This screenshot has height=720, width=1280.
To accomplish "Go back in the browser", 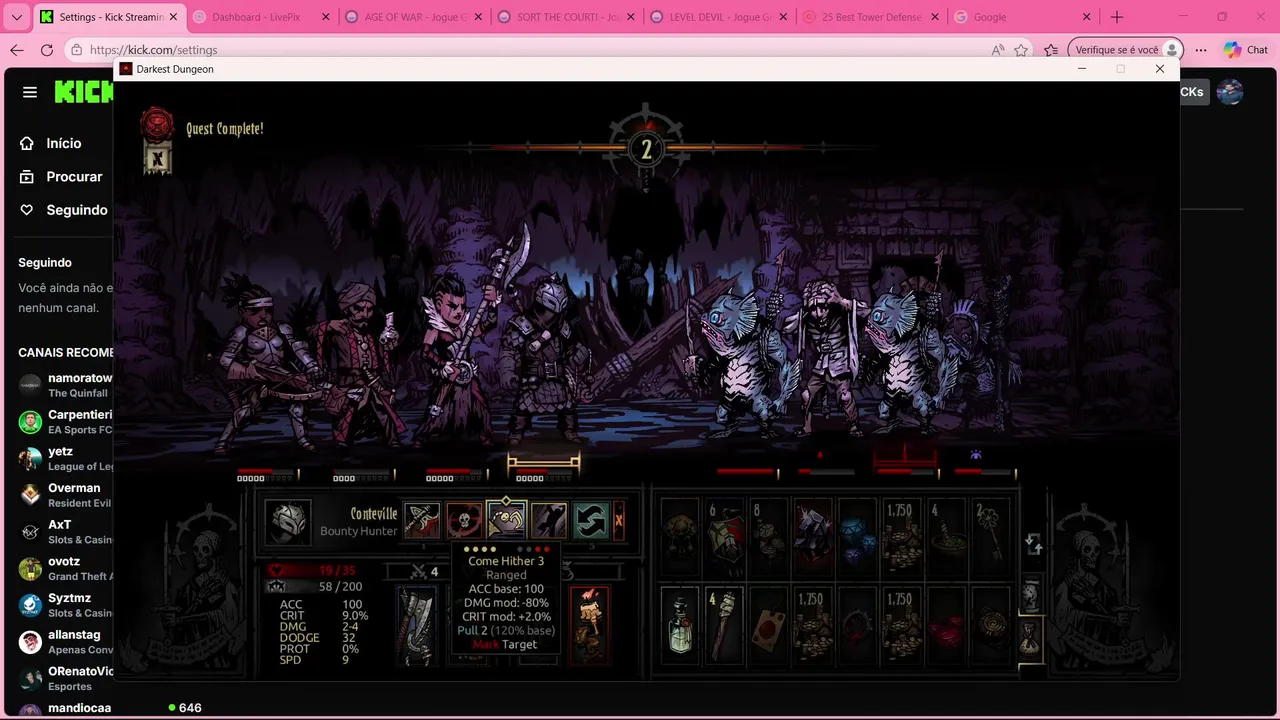I will [x=17, y=50].
